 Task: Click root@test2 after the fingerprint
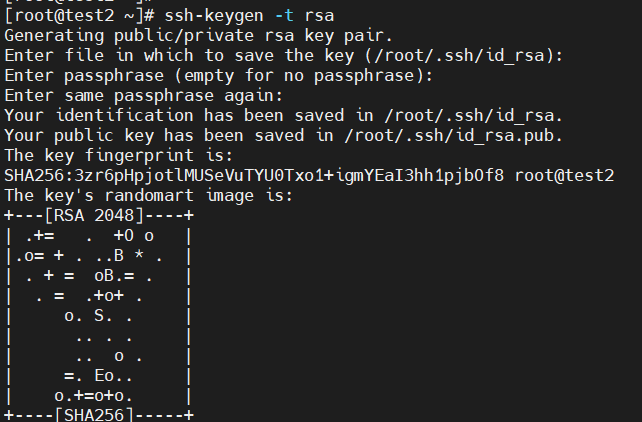(564, 176)
